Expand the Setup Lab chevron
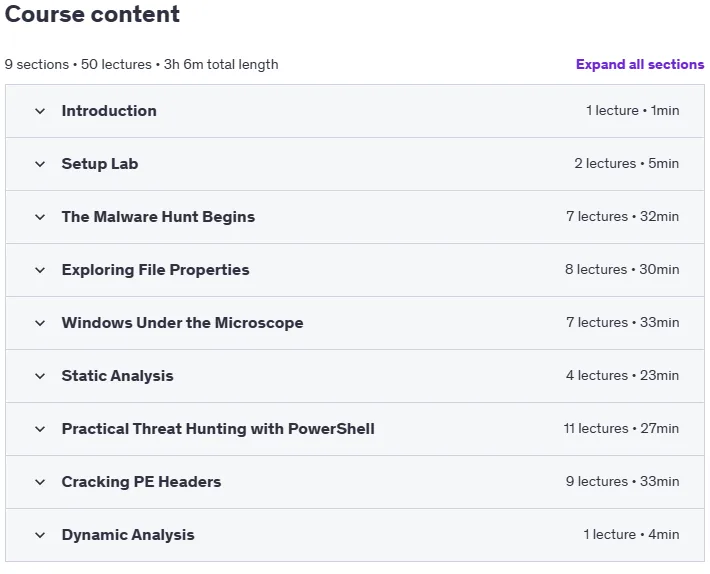Screen dimensions: 710x574 40,164
